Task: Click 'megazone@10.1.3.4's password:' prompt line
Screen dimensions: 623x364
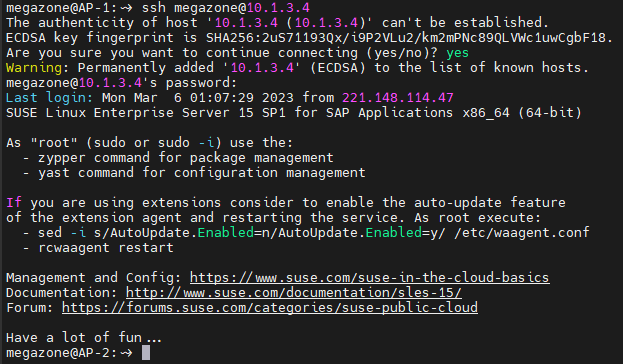Action: (x=121, y=83)
